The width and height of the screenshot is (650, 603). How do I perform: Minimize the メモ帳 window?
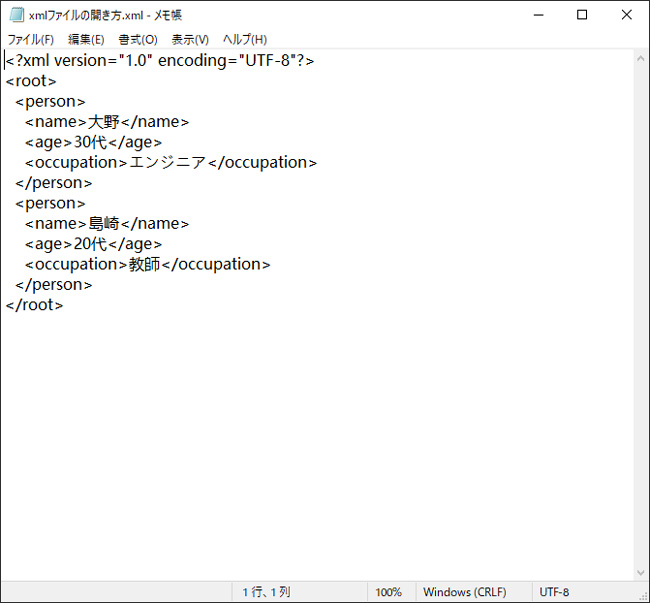pyautogui.click(x=538, y=15)
